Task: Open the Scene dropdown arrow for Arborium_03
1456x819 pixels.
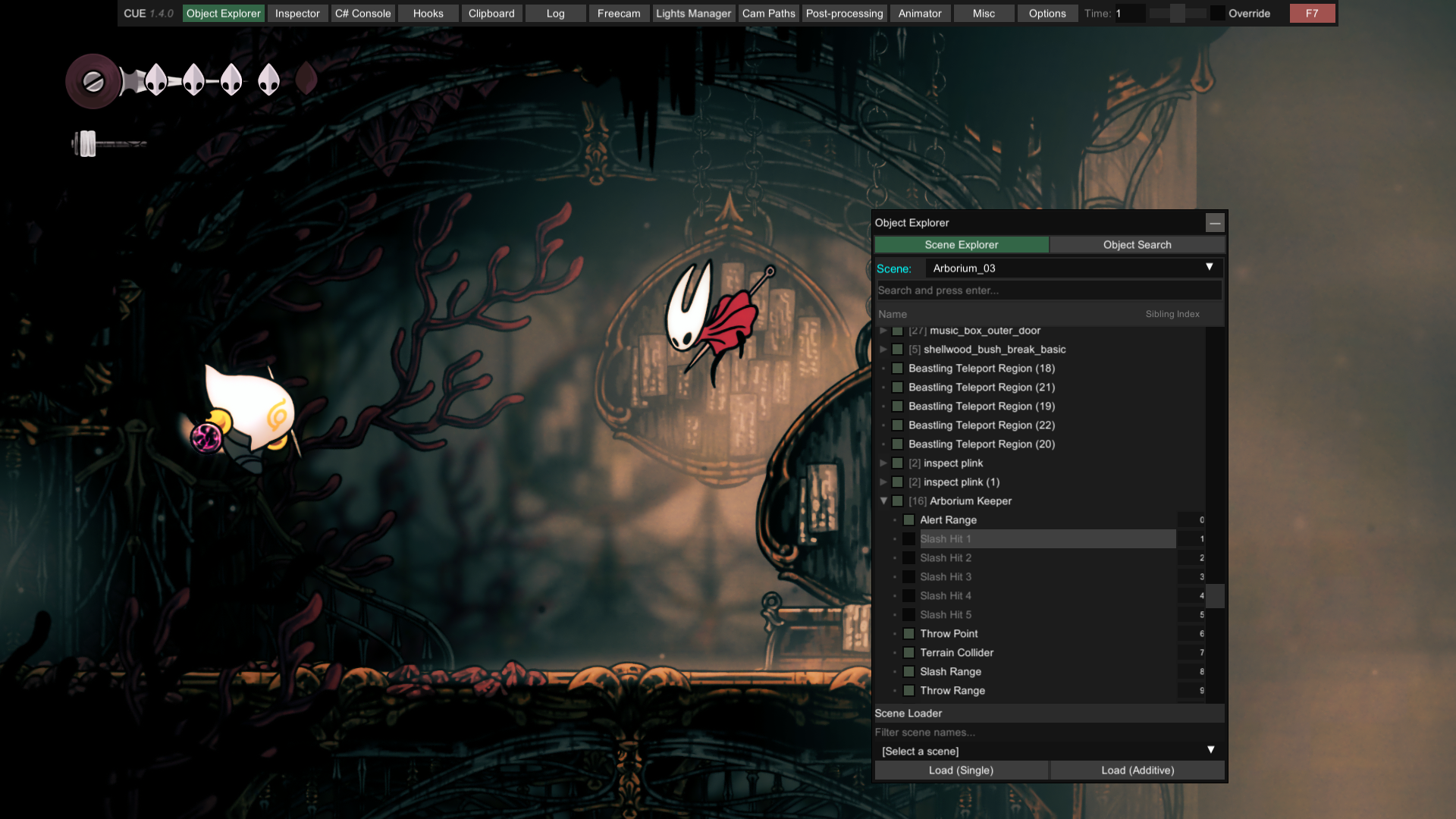Action: tap(1210, 268)
